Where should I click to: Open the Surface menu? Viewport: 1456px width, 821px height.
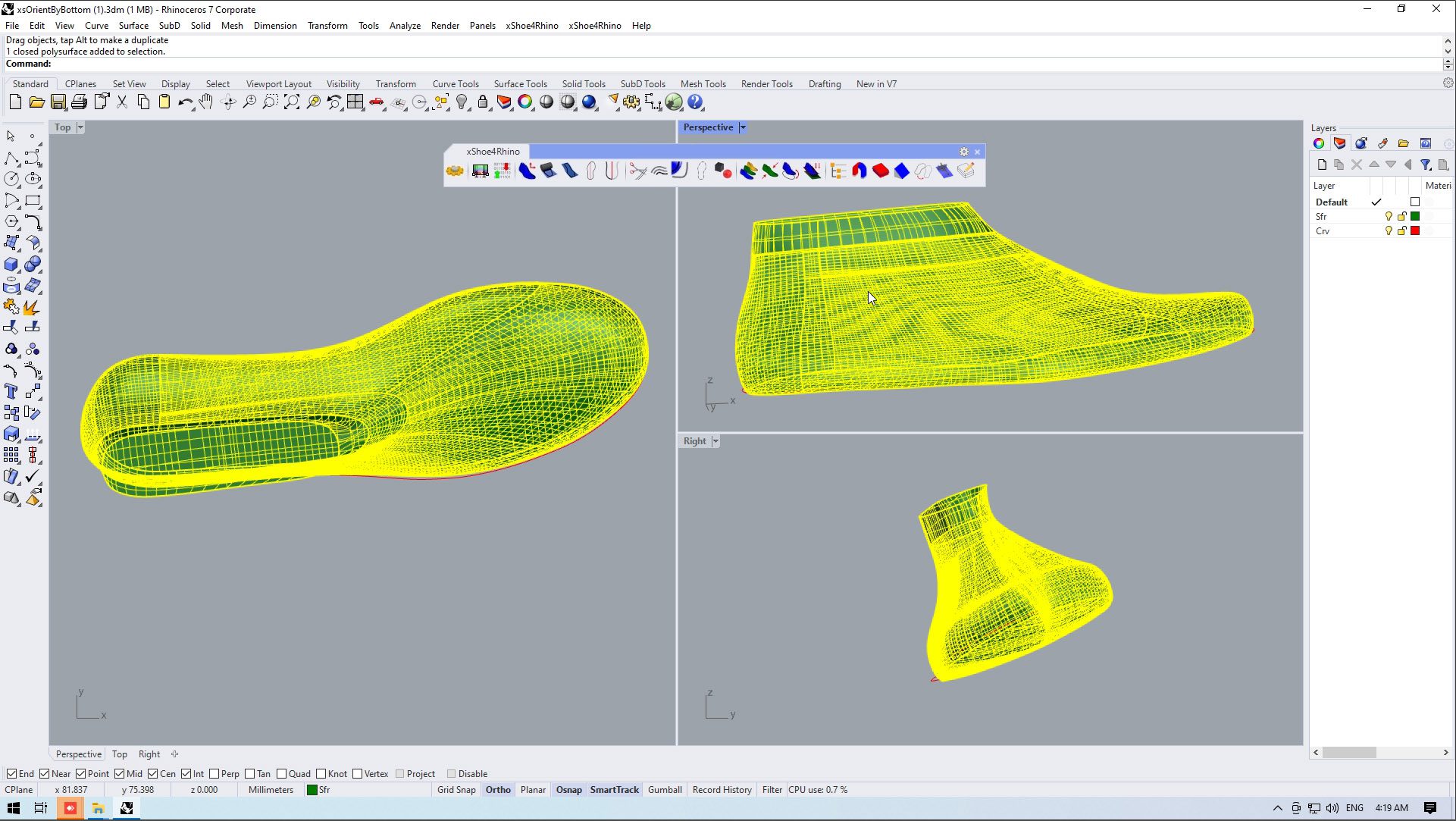133,25
